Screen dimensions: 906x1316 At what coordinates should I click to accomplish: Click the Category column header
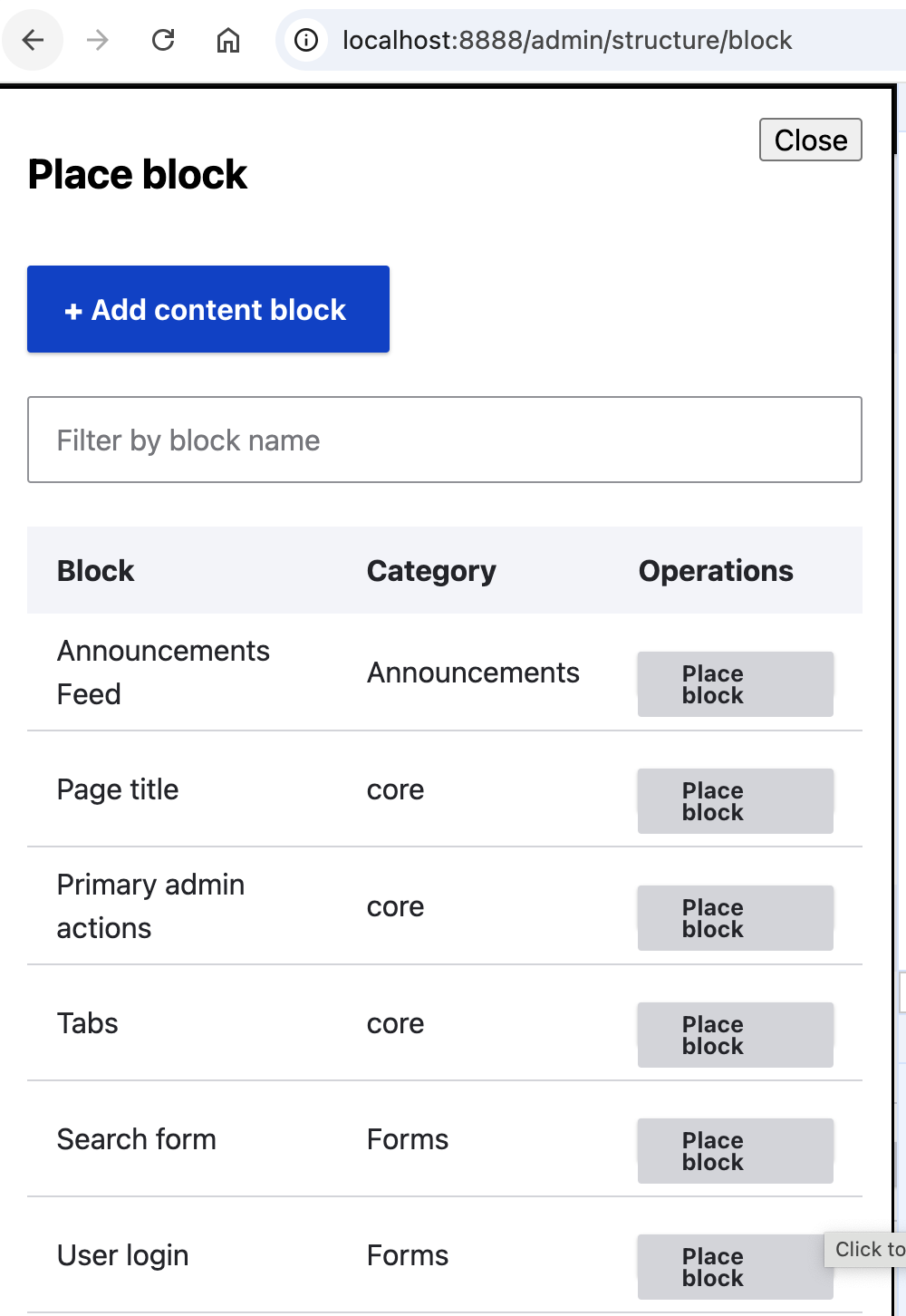click(x=431, y=571)
